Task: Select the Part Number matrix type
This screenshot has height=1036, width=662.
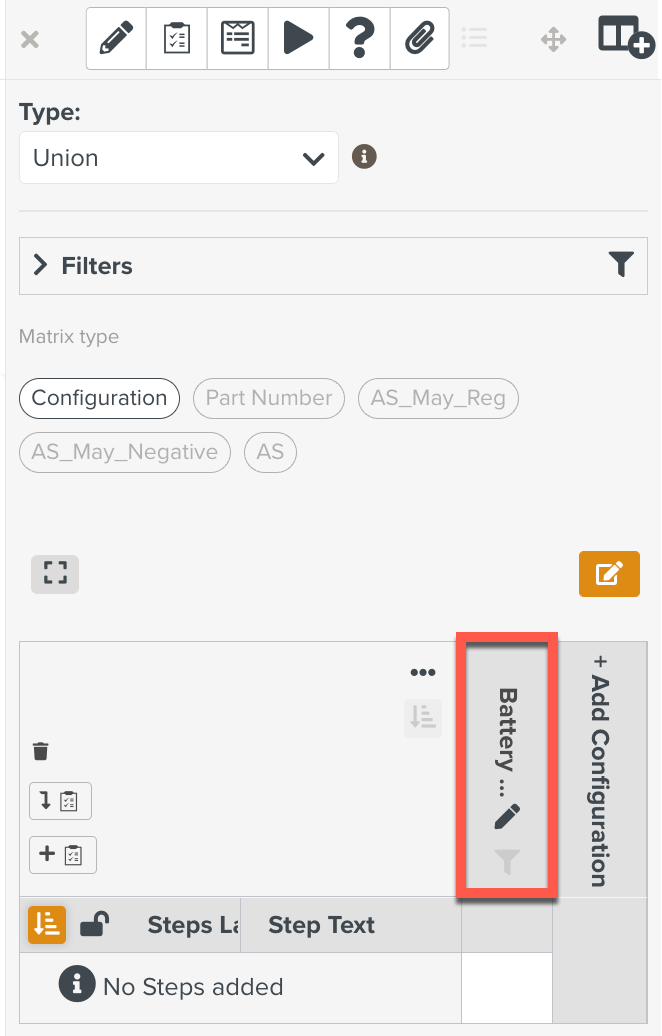Action: tap(269, 398)
